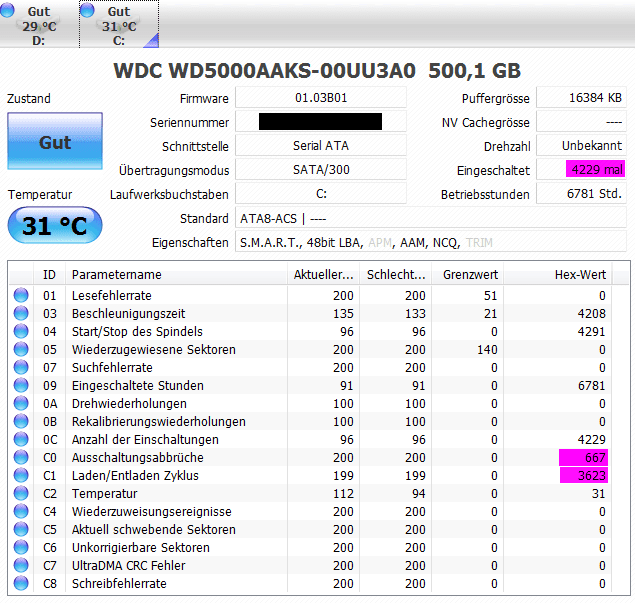The width and height of the screenshot is (635, 603).
Task: Click the hex value 4291
Action: (x=592, y=332)
